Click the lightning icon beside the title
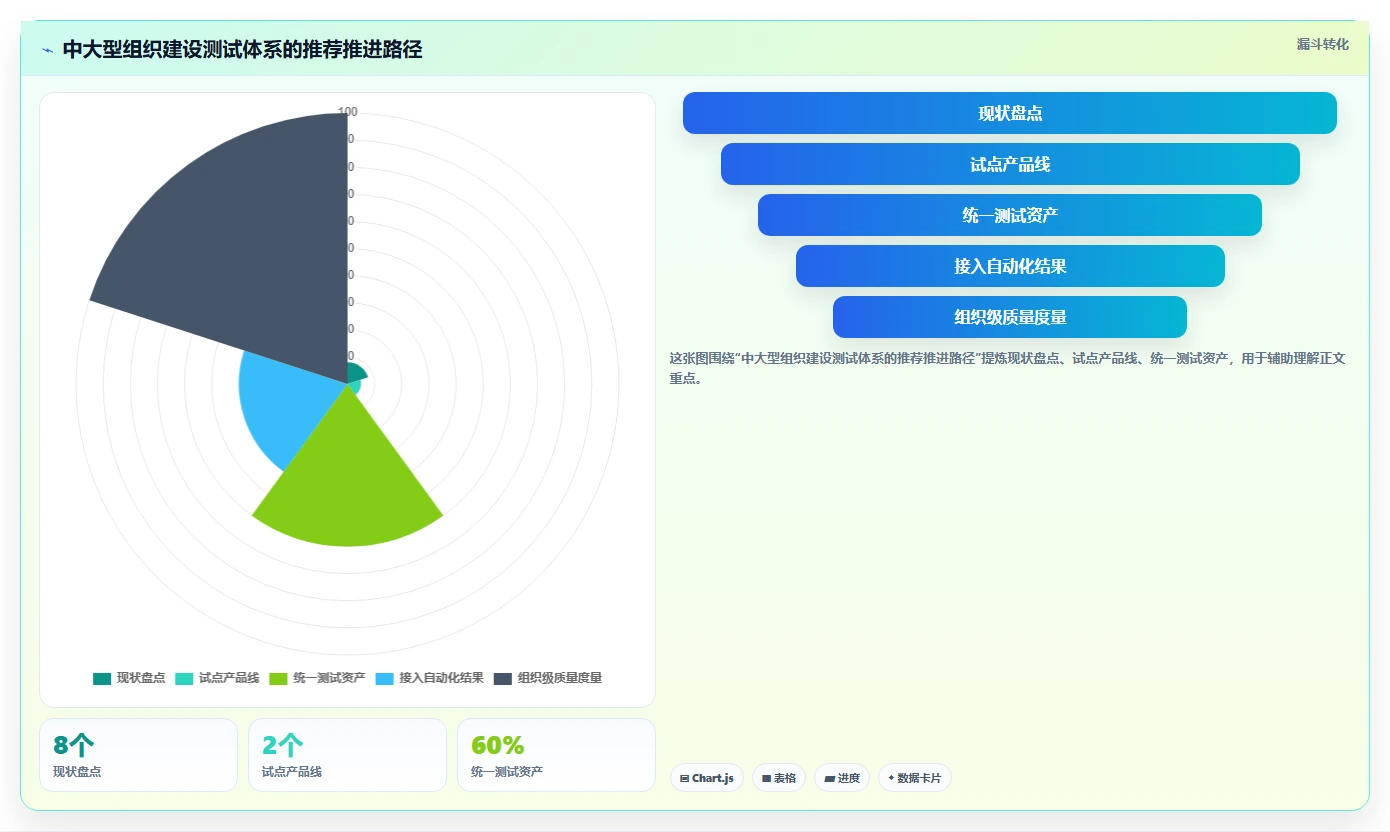Viewport: 1390px width, 832px height. point(47,50)
